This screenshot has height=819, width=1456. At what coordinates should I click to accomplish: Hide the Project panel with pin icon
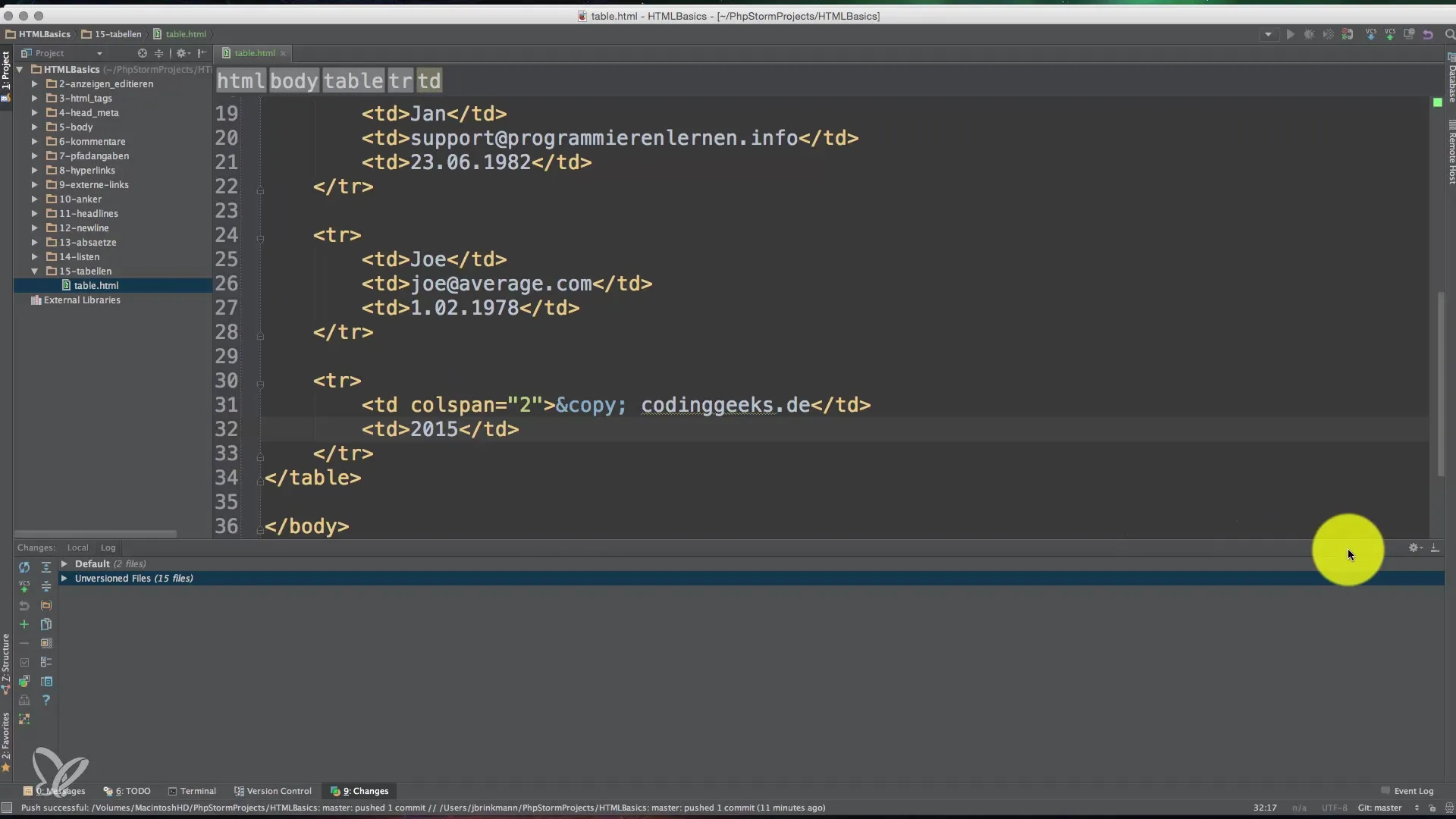(x=202, y=53)
